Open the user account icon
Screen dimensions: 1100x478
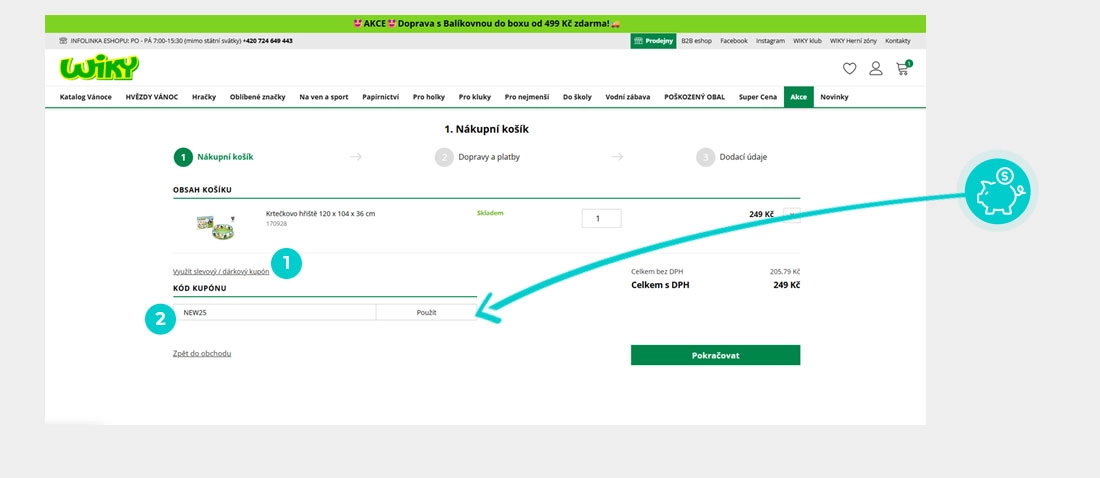[876, 69]
